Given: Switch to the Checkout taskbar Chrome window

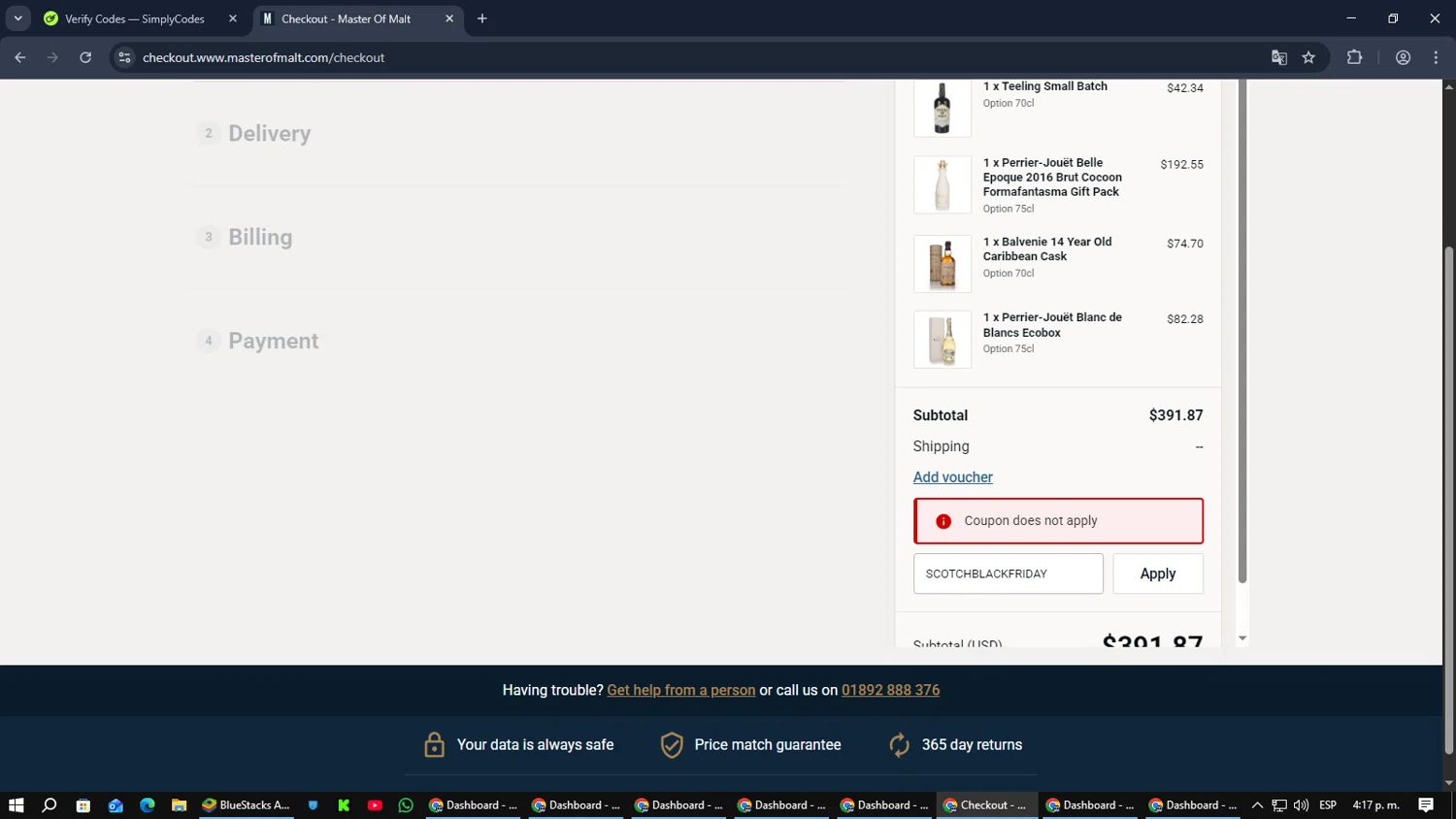Looking at the screenshot, I should point(986,805).
